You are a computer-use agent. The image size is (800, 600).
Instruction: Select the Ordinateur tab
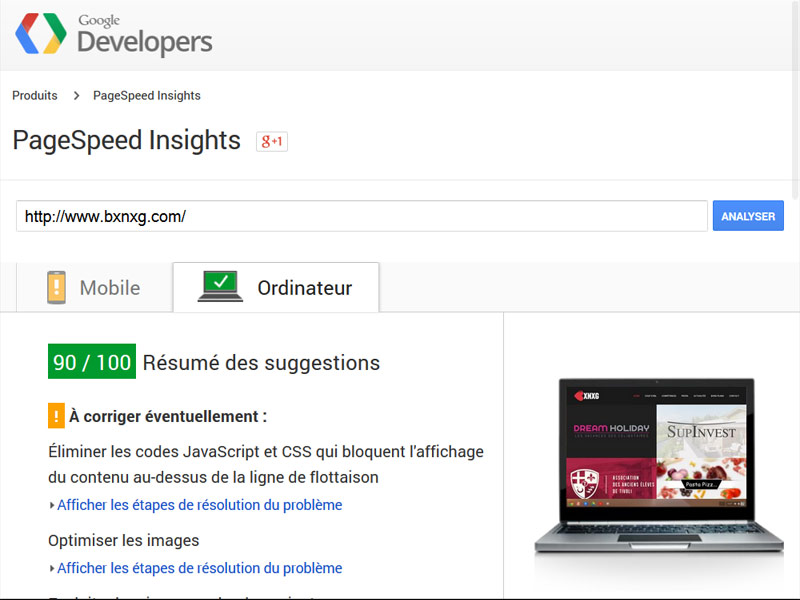(x=276, y=287)
